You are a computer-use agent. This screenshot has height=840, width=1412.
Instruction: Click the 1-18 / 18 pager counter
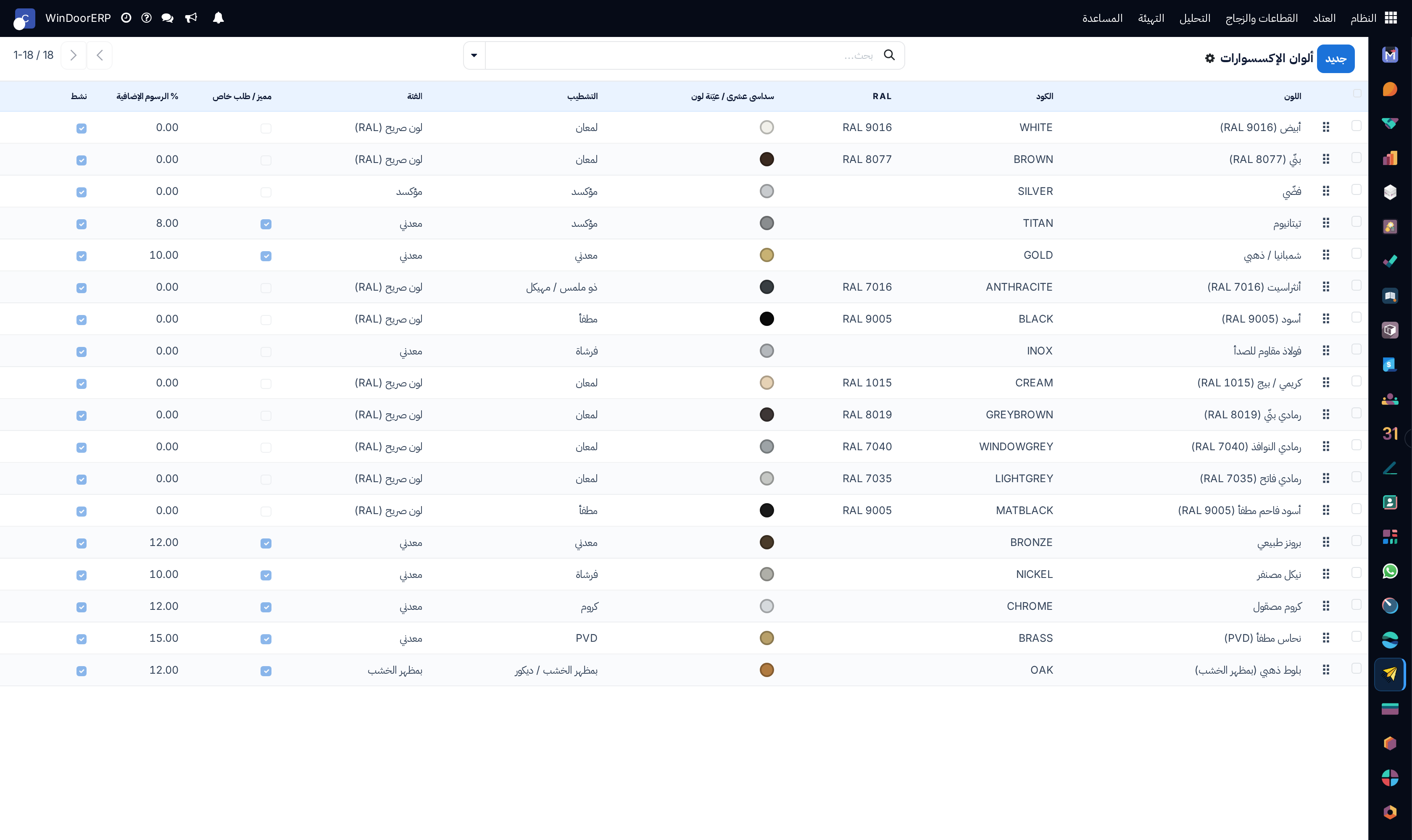[34, 55]
